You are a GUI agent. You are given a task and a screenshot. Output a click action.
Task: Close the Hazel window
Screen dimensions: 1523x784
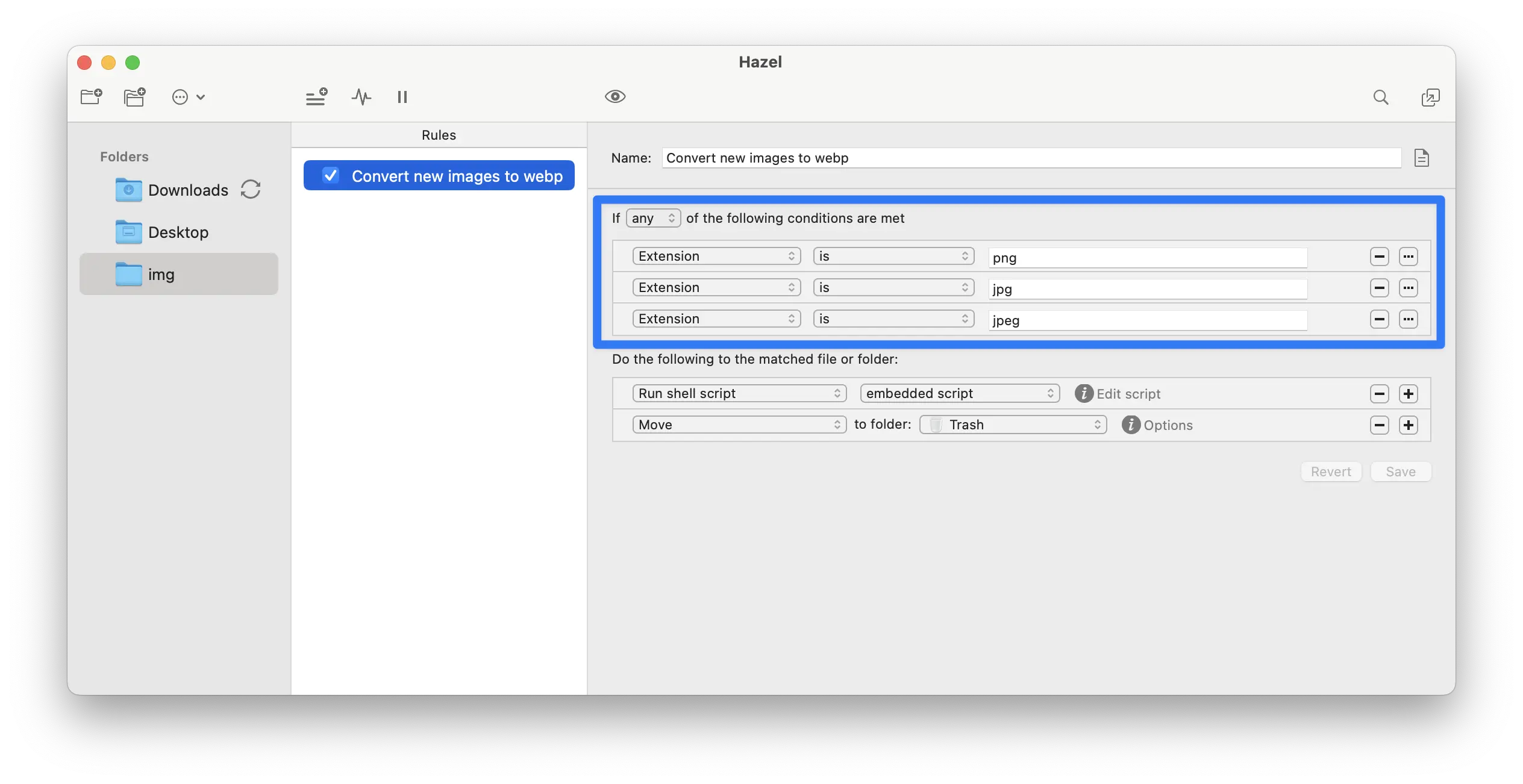pyautogui.click(x=84, y=63)
